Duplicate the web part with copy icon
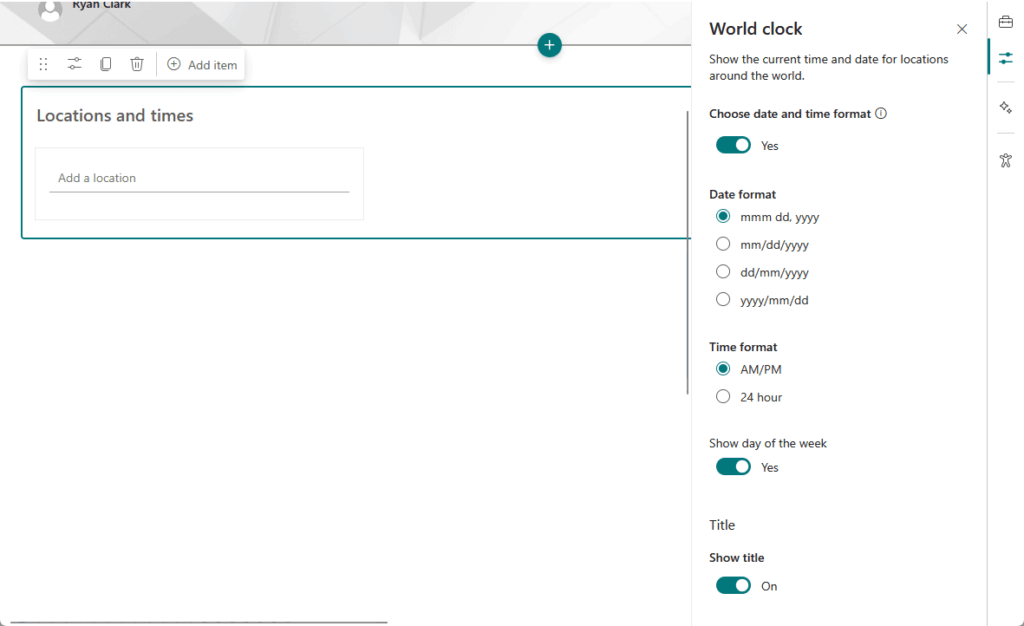Image resolution: width=1024 pixels, height=626 pixels. 105,64
